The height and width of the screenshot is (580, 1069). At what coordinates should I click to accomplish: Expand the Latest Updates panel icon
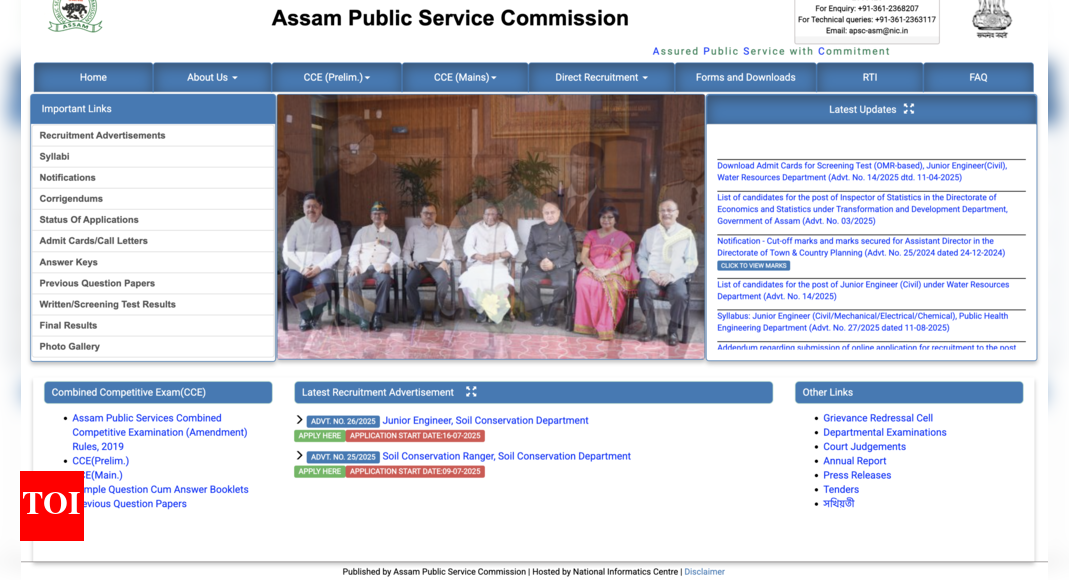909,109
